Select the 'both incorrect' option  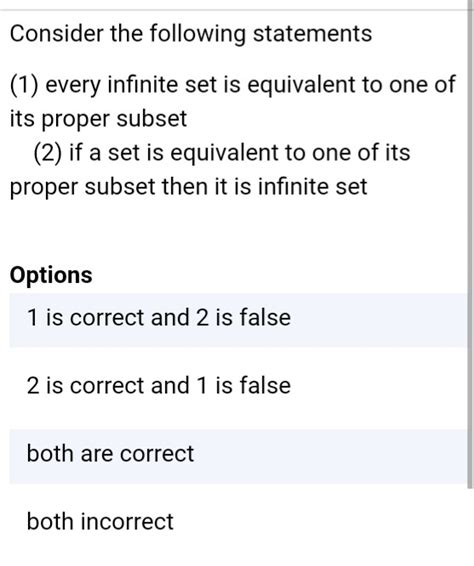click(238, 524)
